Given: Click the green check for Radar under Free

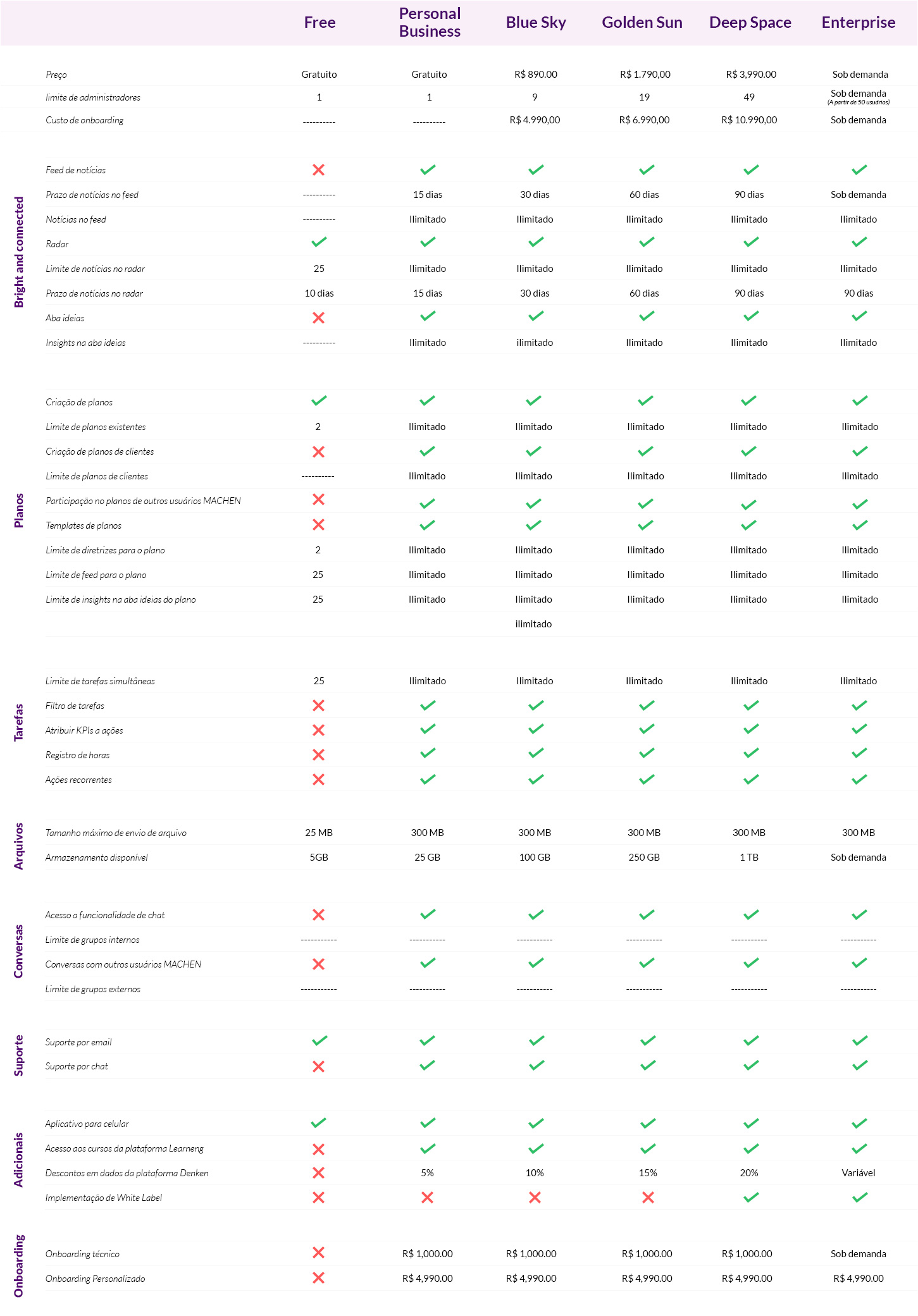Looking at the screenshot, I should pos(319,242).
